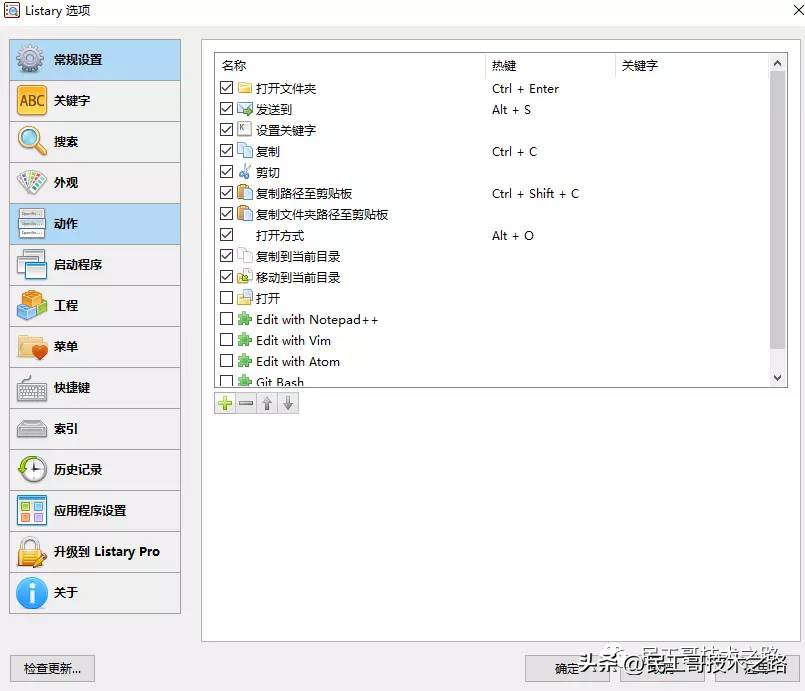Click the action list scrollbar thumb

click(777, 210)
